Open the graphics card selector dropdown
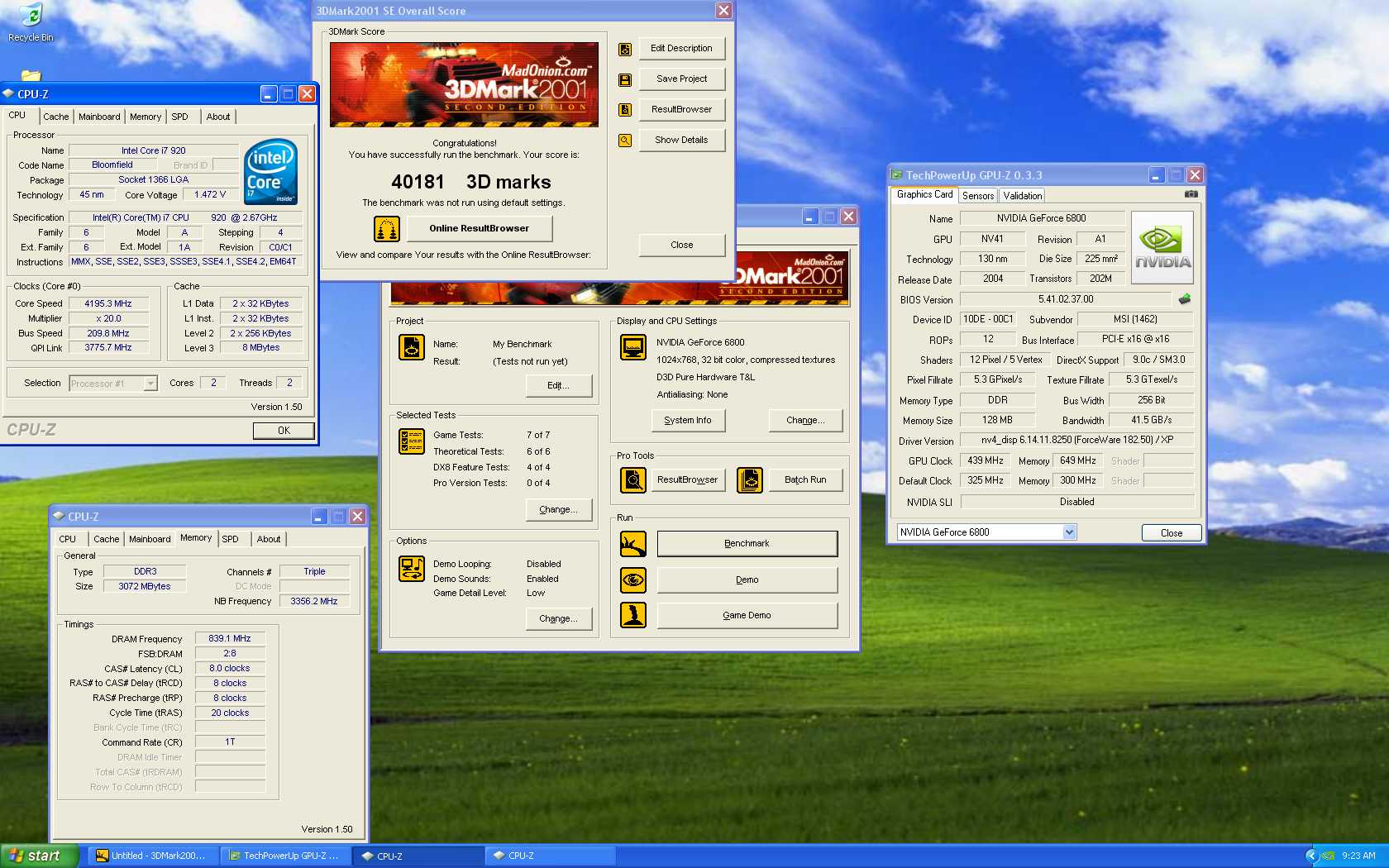 1069,532
